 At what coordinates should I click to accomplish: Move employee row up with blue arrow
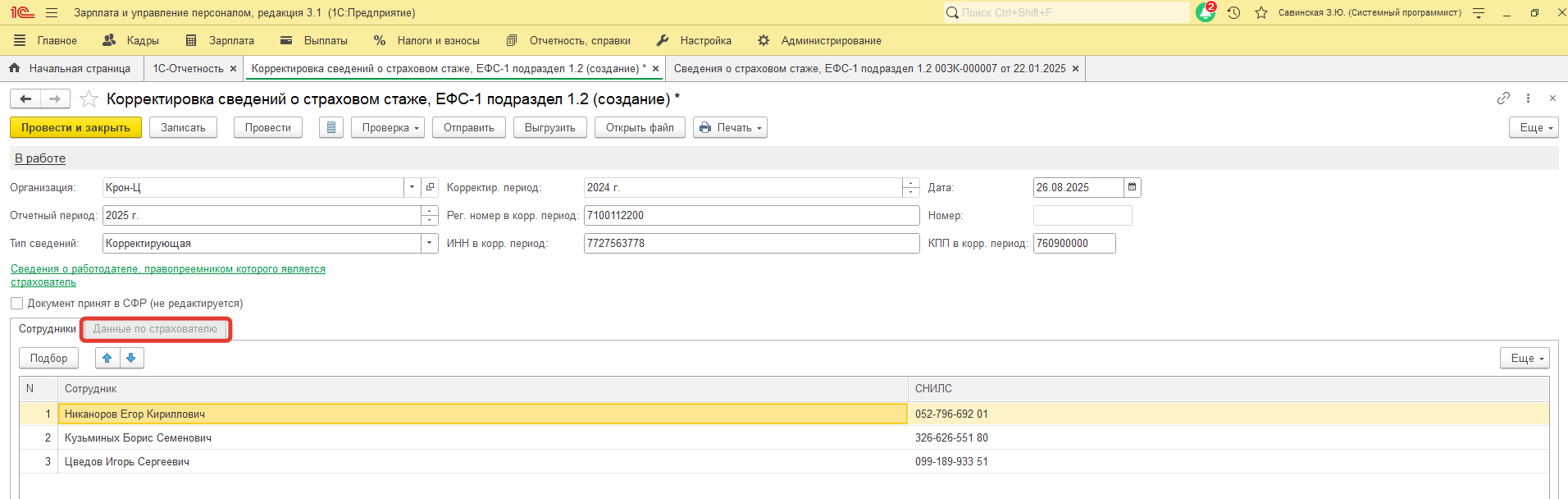tap(107, 359)
